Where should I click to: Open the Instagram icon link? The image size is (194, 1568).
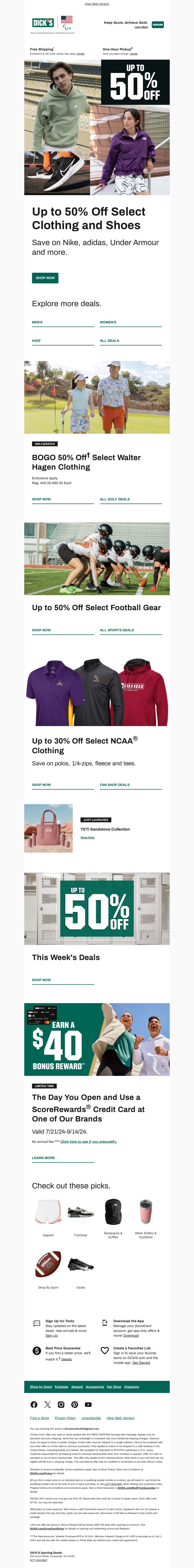61,1404
